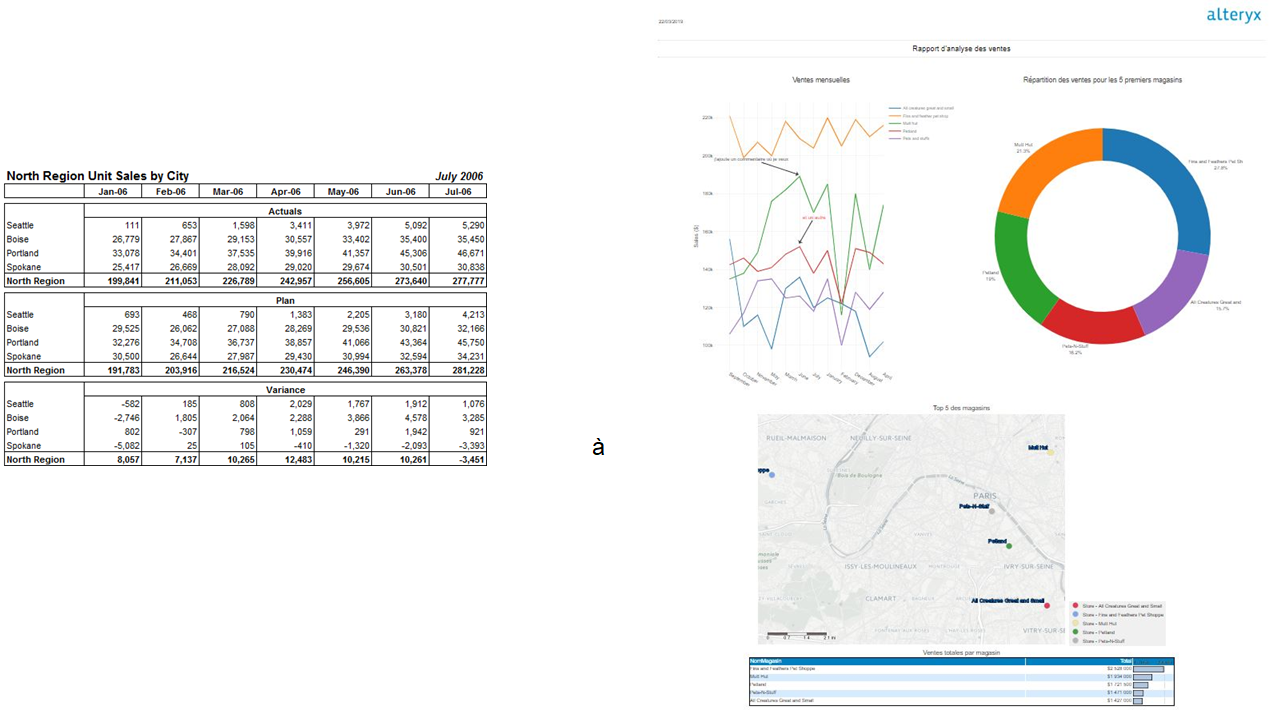Click the yellow dot beside Store - Mull Hut legend

[x=1075, y=623]
